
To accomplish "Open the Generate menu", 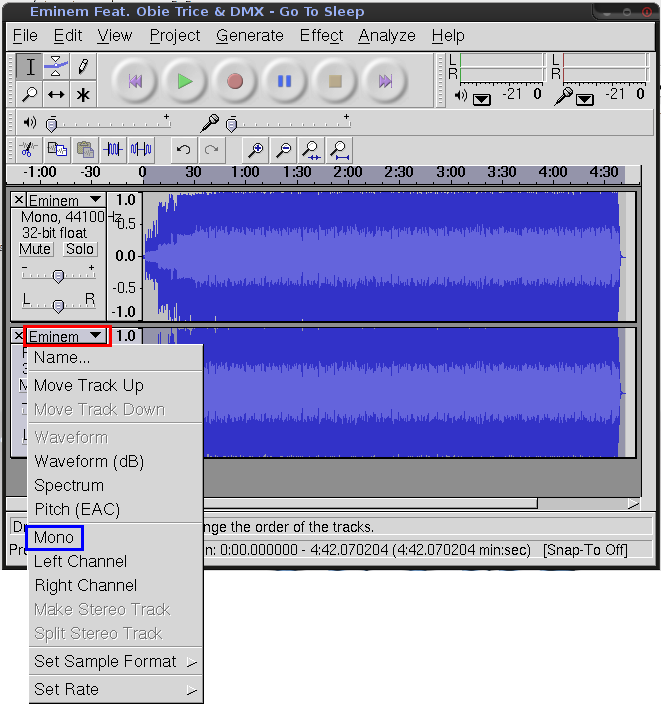I will [x=250, y=35].
